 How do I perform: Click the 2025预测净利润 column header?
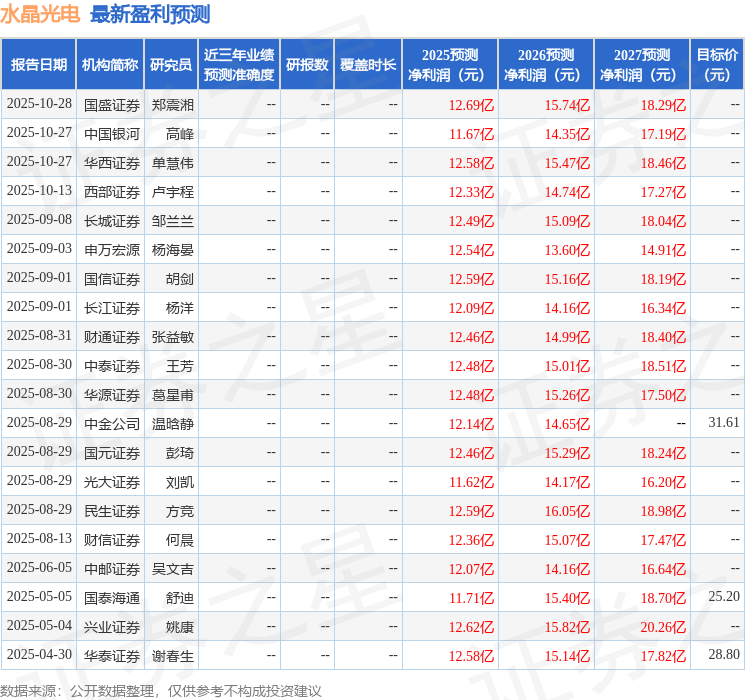(449, 65)
